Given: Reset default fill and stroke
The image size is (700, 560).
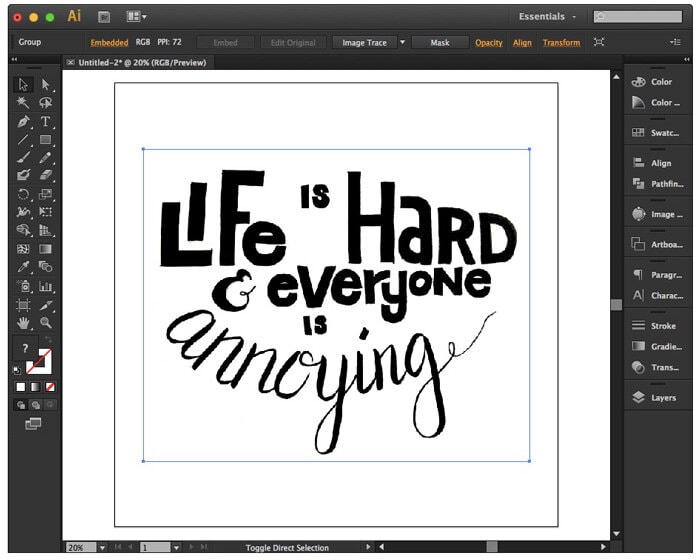Looking at the screenshot, I should tap(17, 370).
